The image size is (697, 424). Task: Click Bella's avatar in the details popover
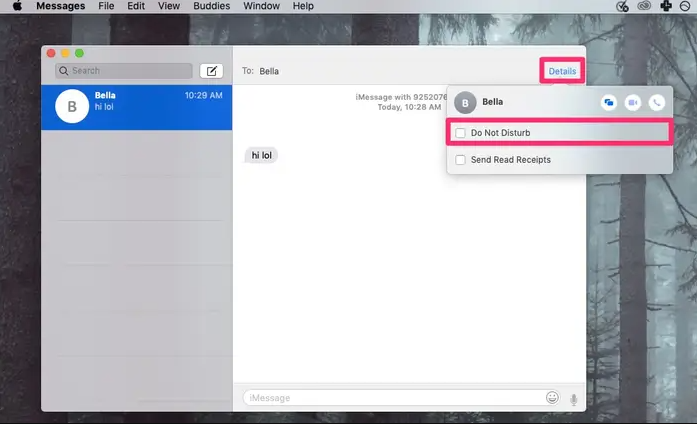click(x=465, y=103)
